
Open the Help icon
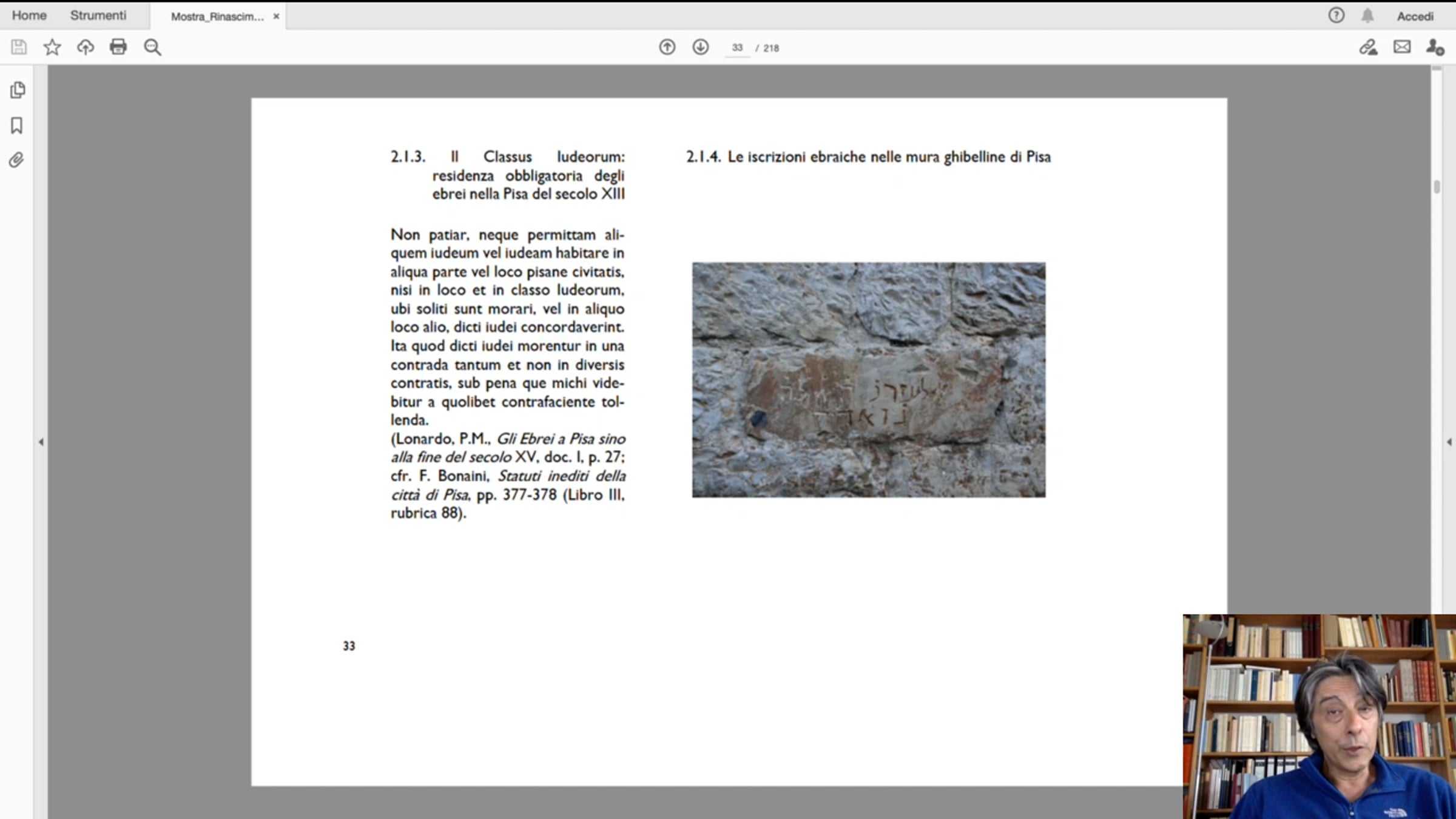click(x=1336, y=15)
